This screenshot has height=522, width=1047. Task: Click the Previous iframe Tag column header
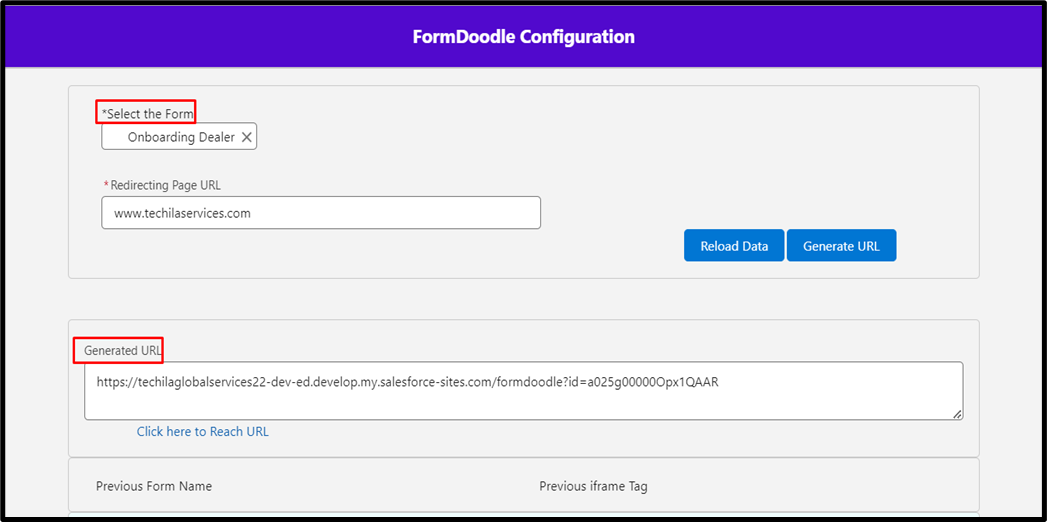[x=593, y=486]
